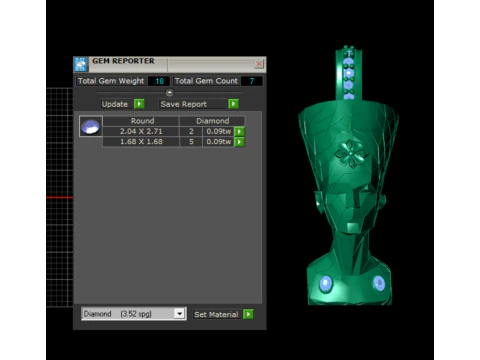Click the Save Report label
Image resolution: width=480 pixels, height=360 pixels.
tap(184, 104)
